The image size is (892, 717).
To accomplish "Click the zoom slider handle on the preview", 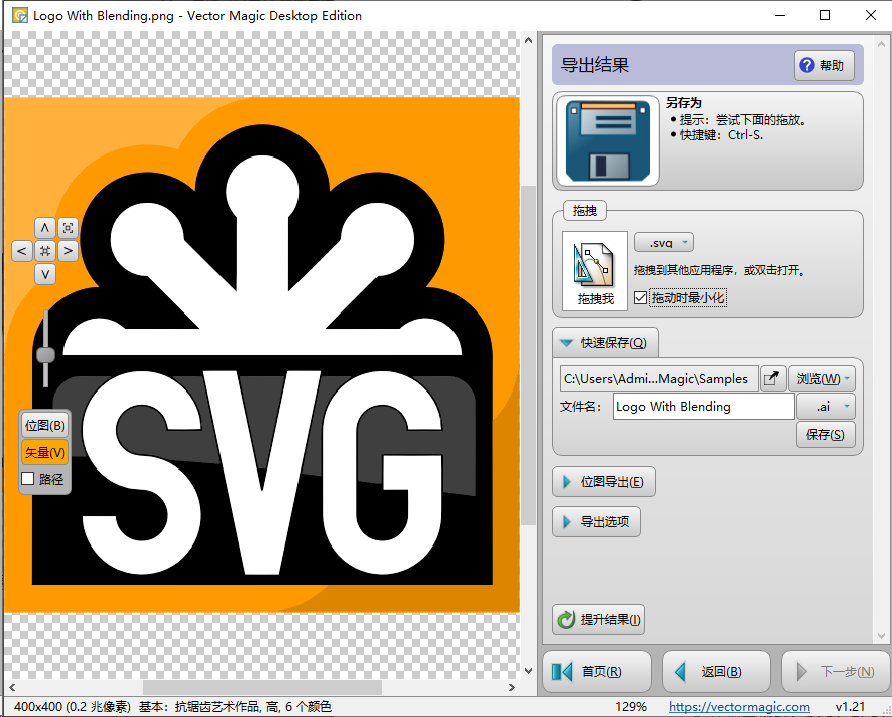I will click(x=46, y=355).
